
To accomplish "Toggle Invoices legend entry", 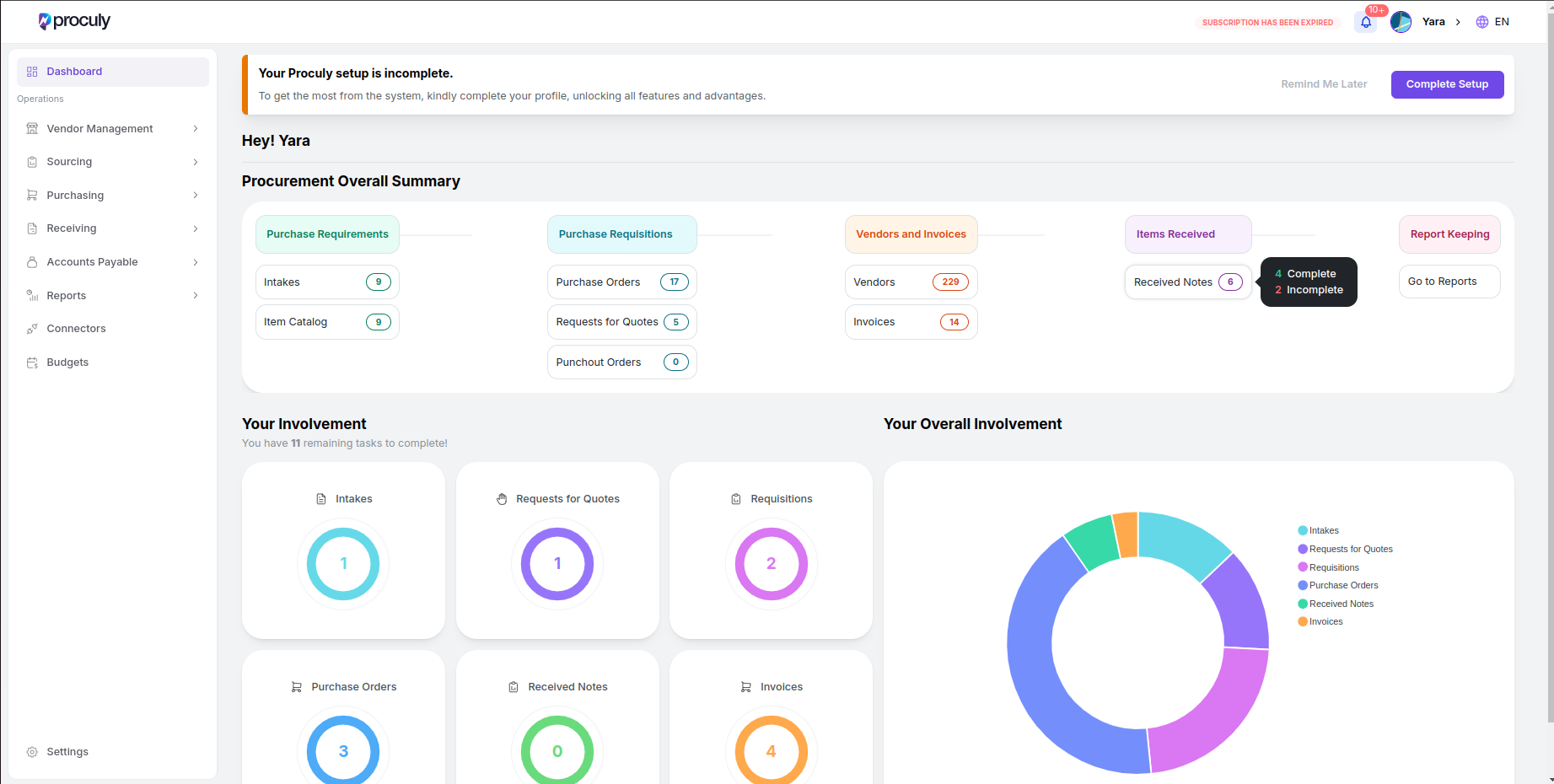I will 1320,621.
